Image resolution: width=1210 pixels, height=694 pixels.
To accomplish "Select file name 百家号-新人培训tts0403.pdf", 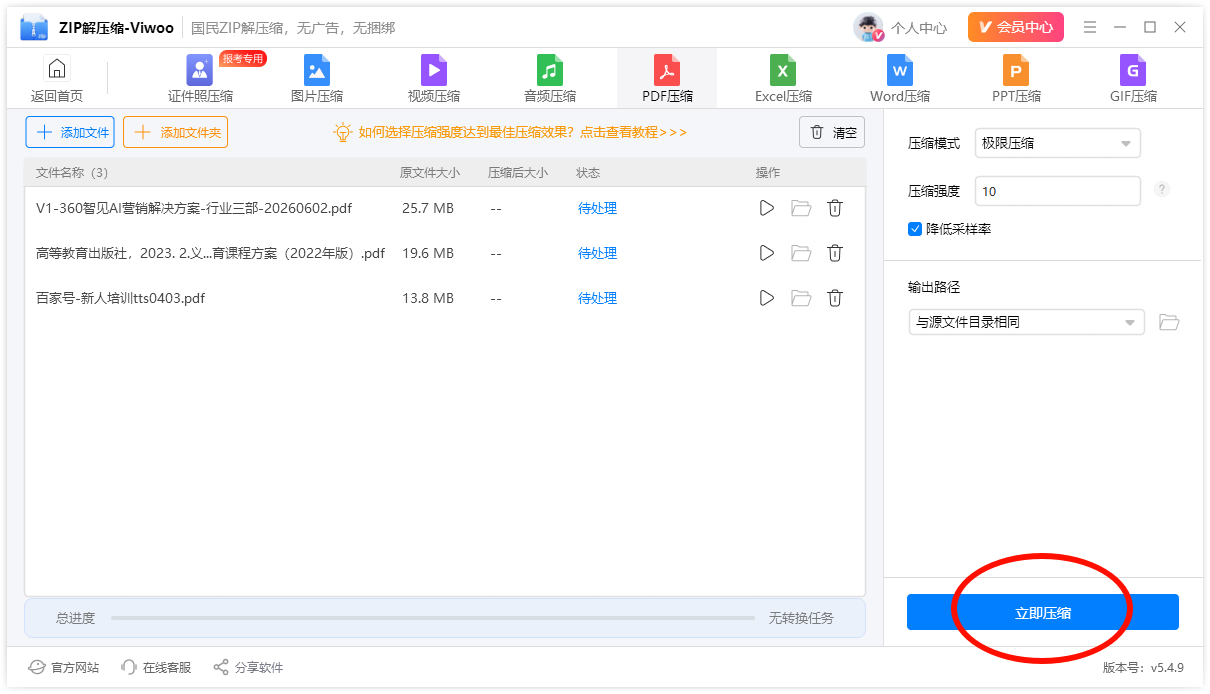I will (x=120, y=298).
